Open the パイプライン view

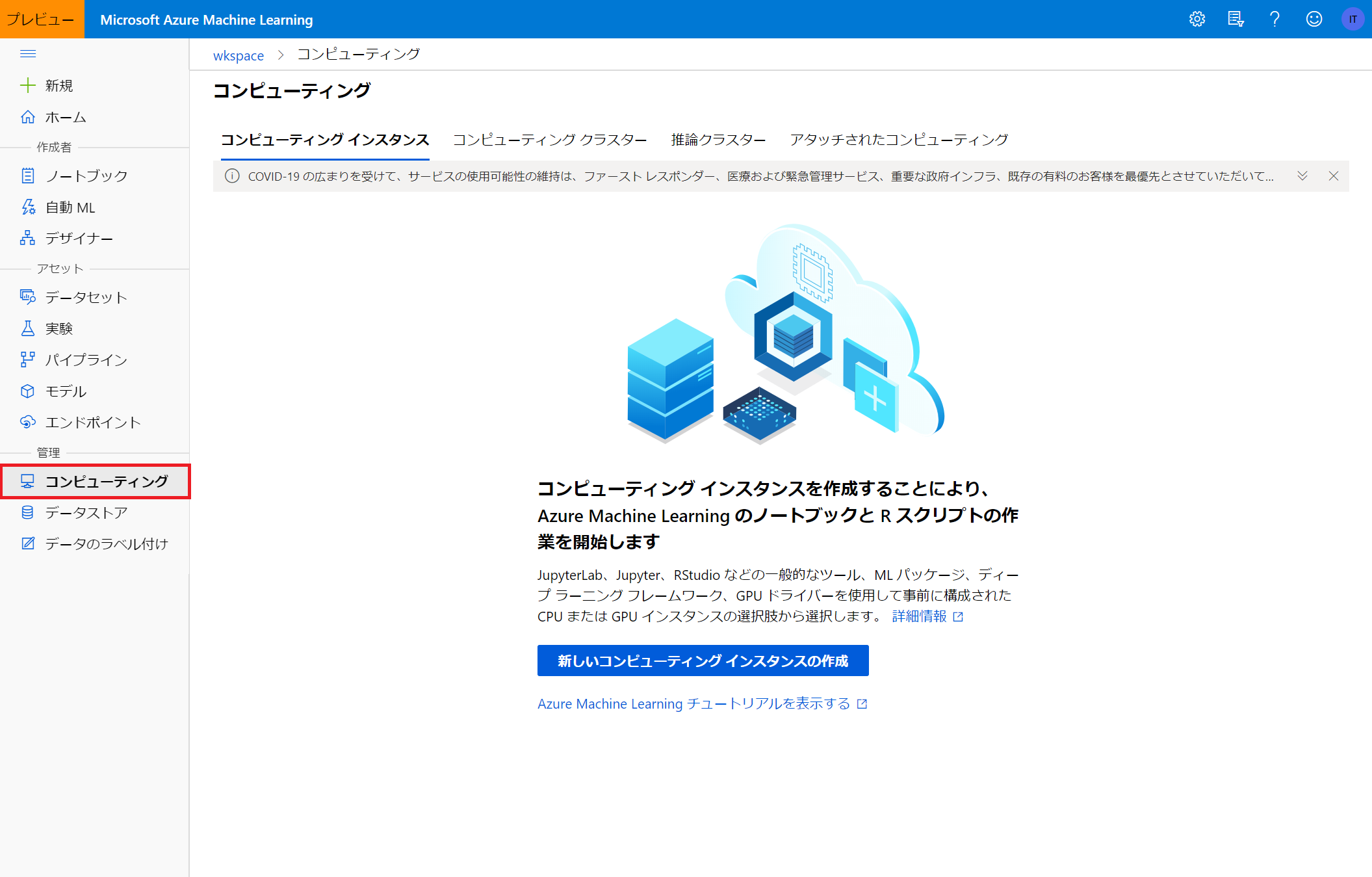pyautogui.click(x=85, y=360)
